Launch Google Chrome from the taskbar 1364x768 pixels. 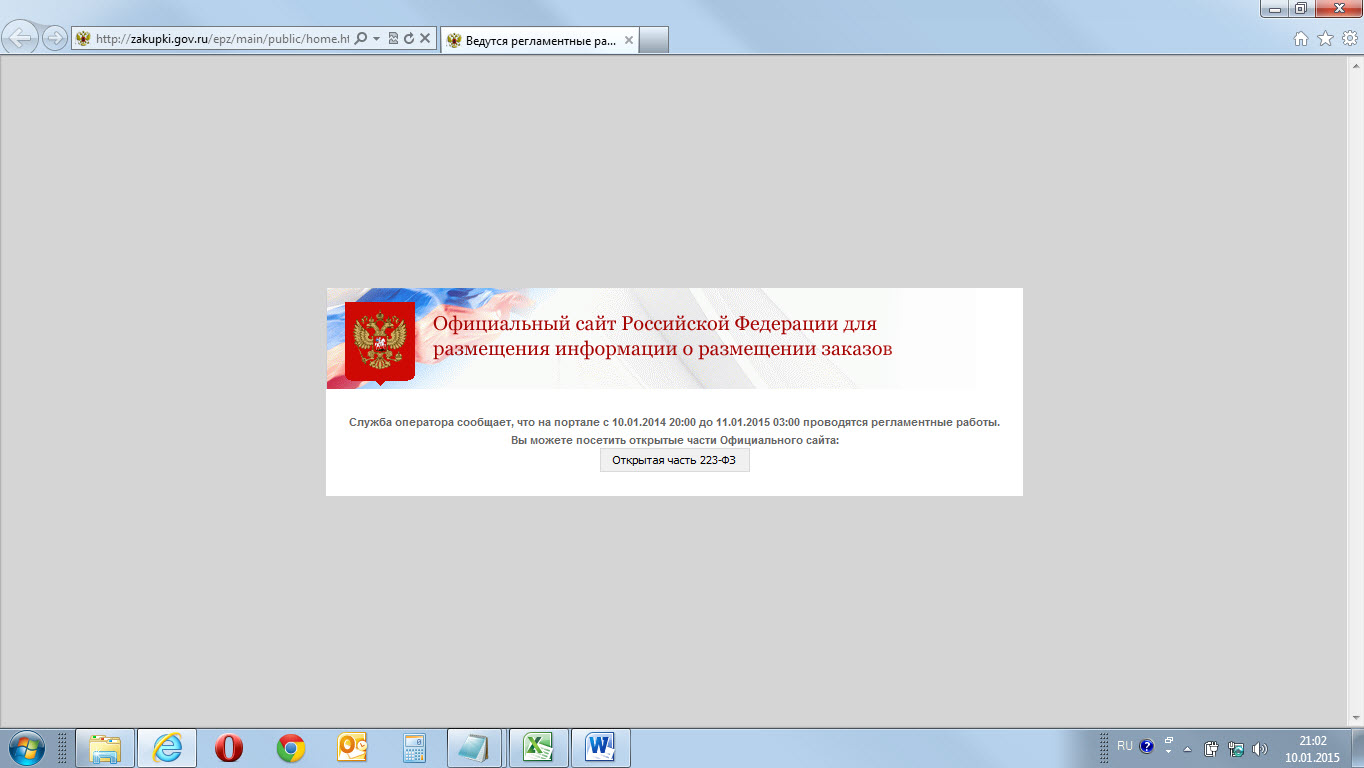(x=291, y=748)
